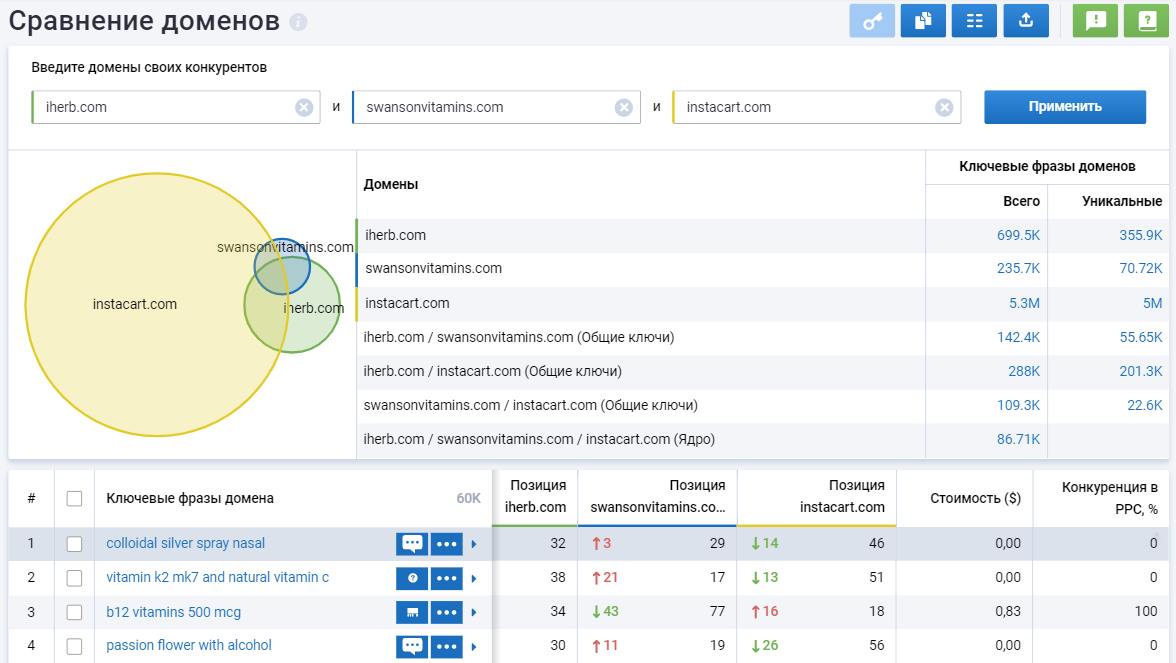
Task: Open swansonvitamins.com total keywords 235.7K
Action: tap(1018, 268)
